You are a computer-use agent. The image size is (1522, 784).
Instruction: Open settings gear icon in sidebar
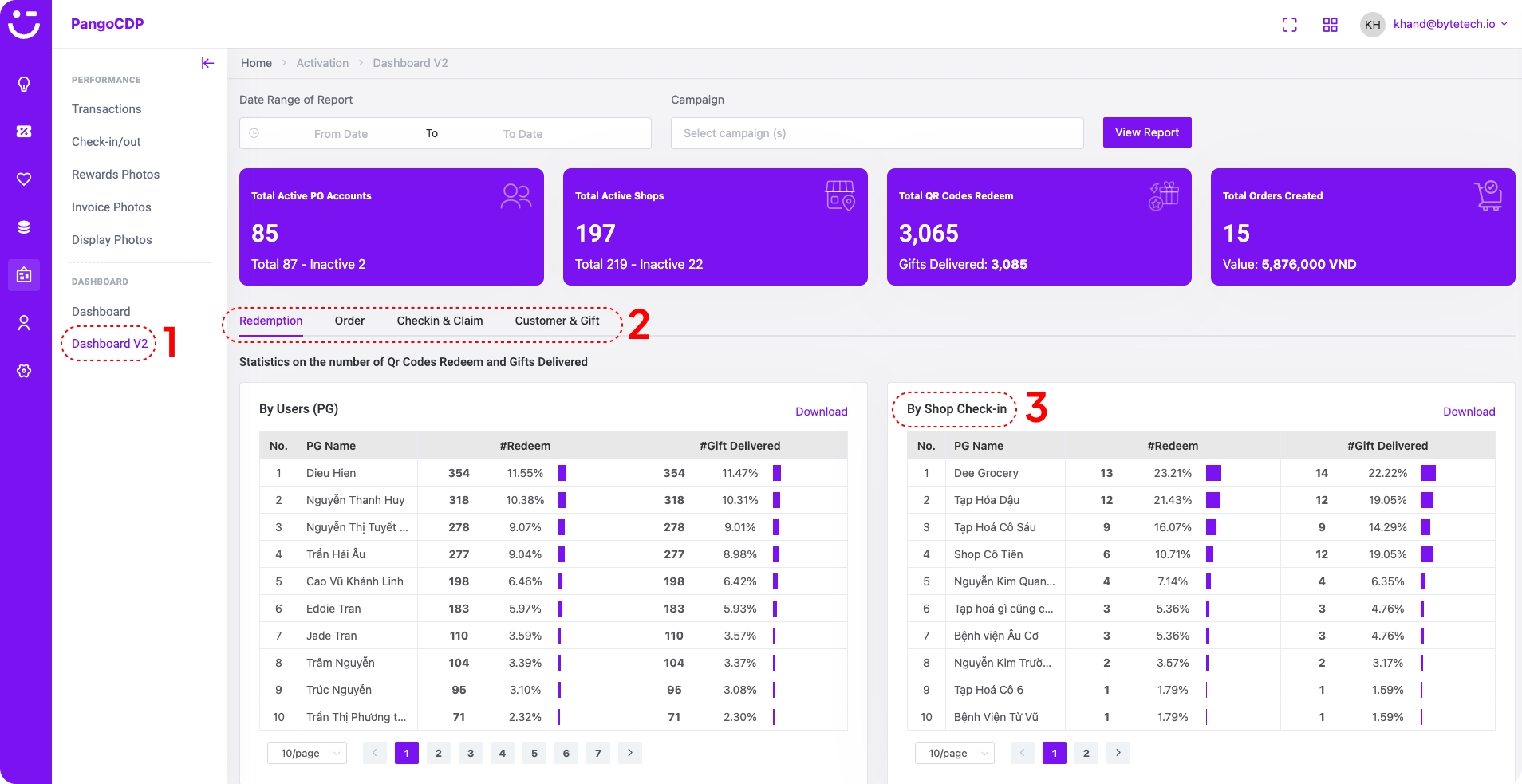[24, 371]
